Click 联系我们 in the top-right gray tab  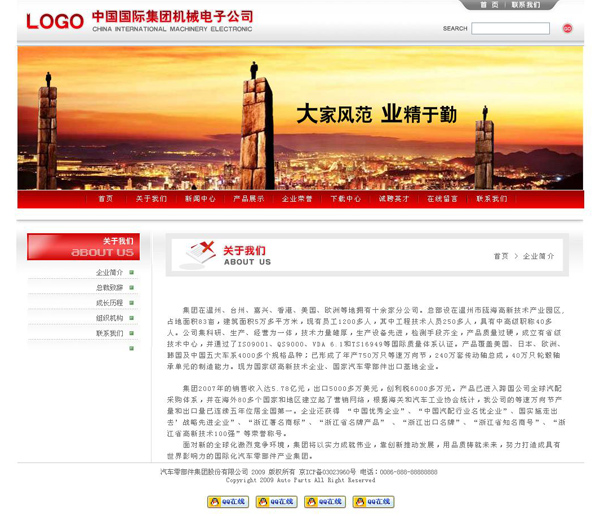pos(526,5)
